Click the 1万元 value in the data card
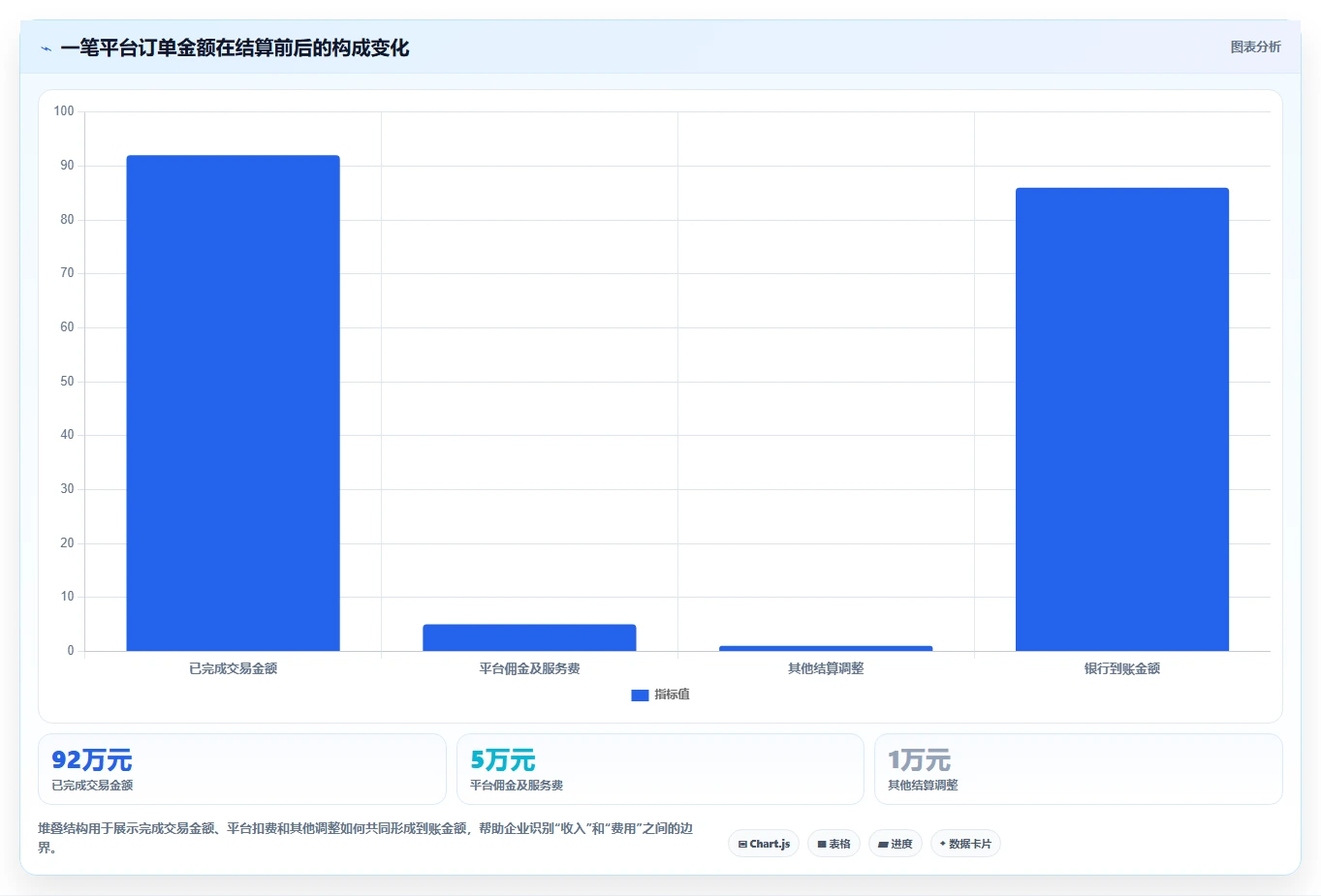The height and width of the screenshot is (896, 1321). [x=919, y=760]
